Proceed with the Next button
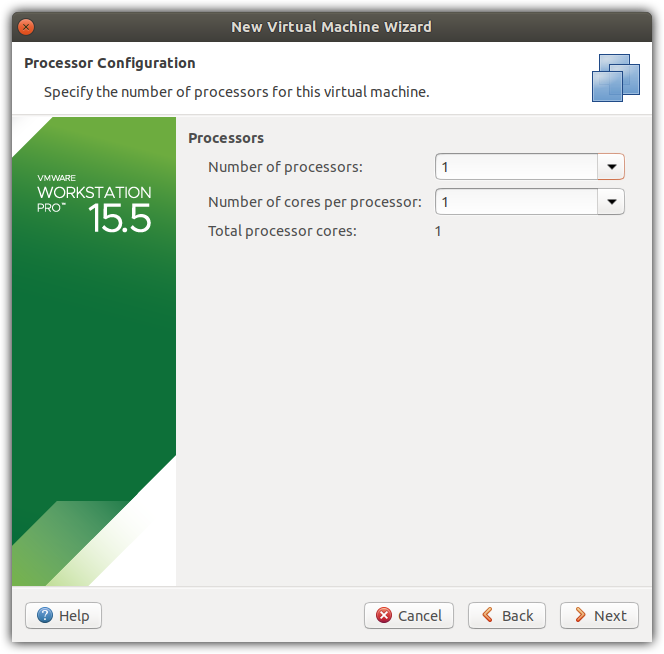Viewport: 664px width, 654px height. point(599,615)
